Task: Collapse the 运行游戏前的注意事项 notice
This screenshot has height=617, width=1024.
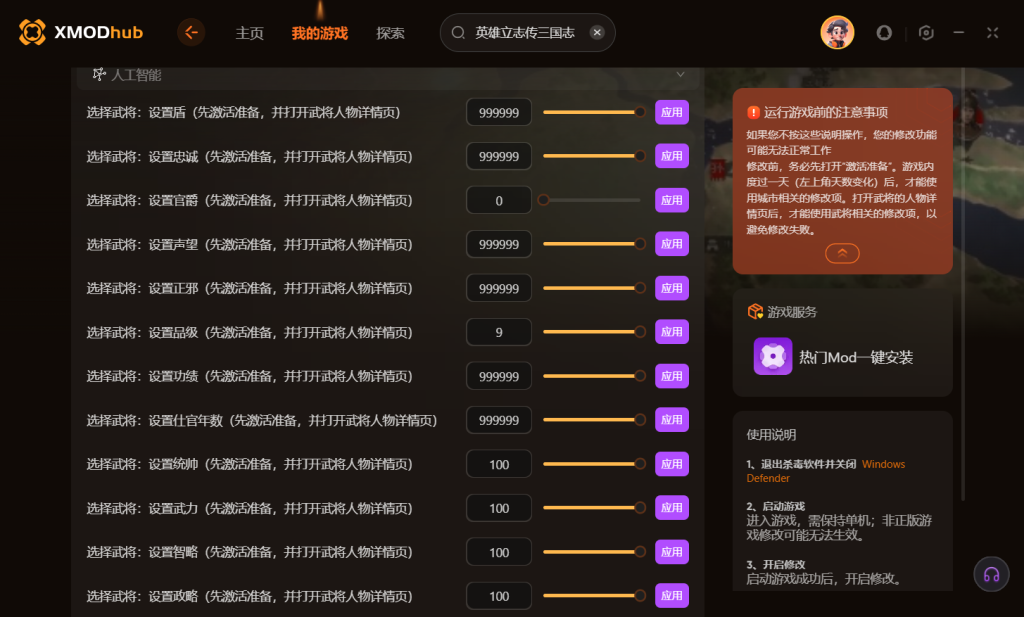Action: pyautogui.click(x=842, y=253)
